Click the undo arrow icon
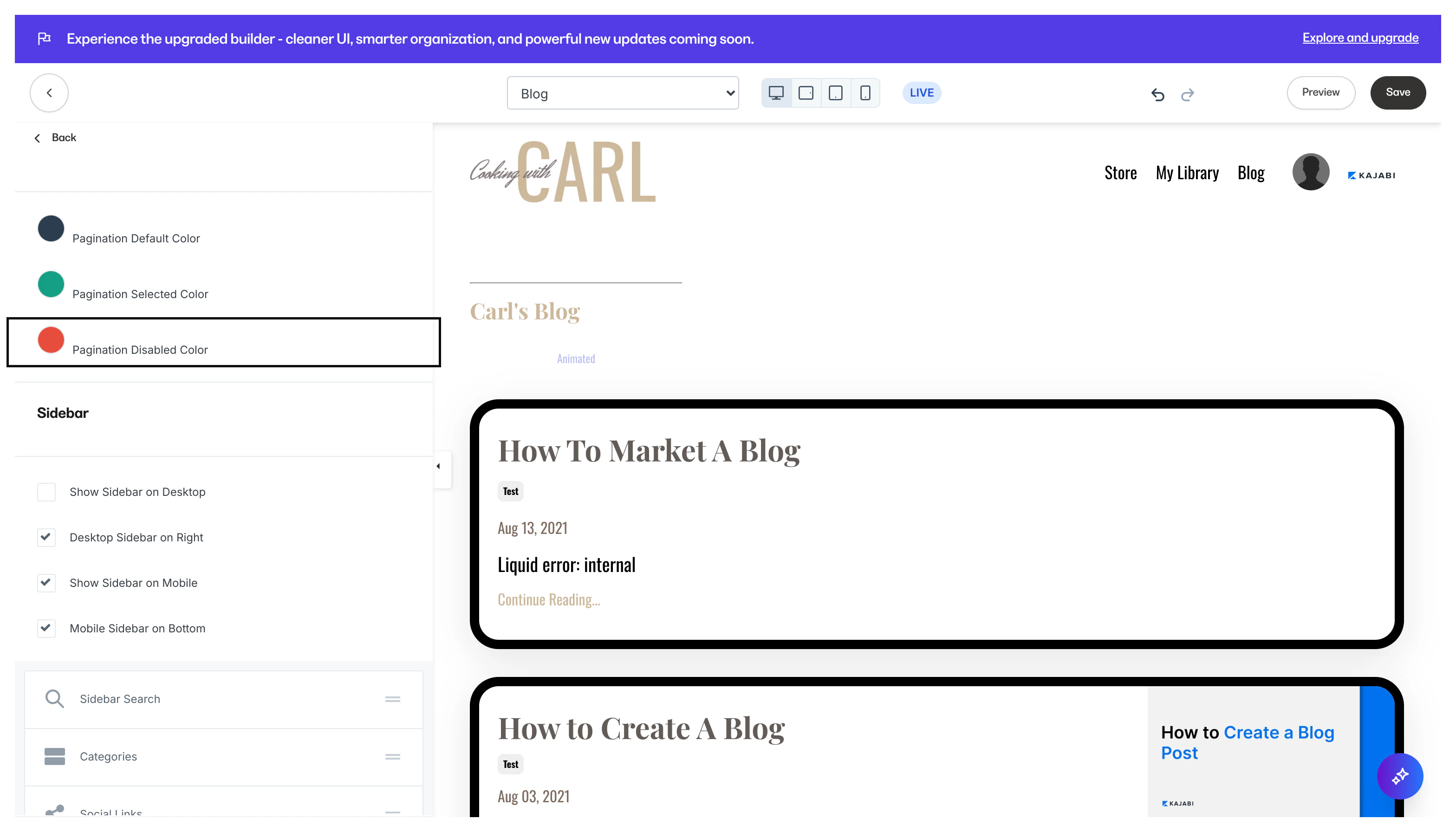 point(1158,95)
